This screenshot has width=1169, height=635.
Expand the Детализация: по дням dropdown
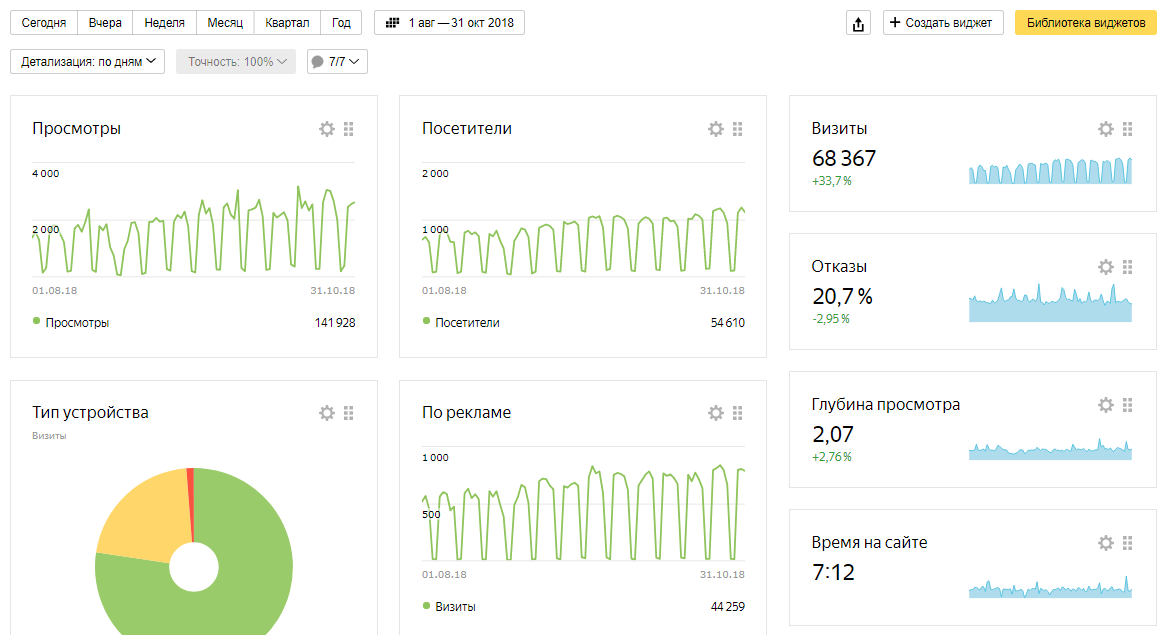(87, 62)
